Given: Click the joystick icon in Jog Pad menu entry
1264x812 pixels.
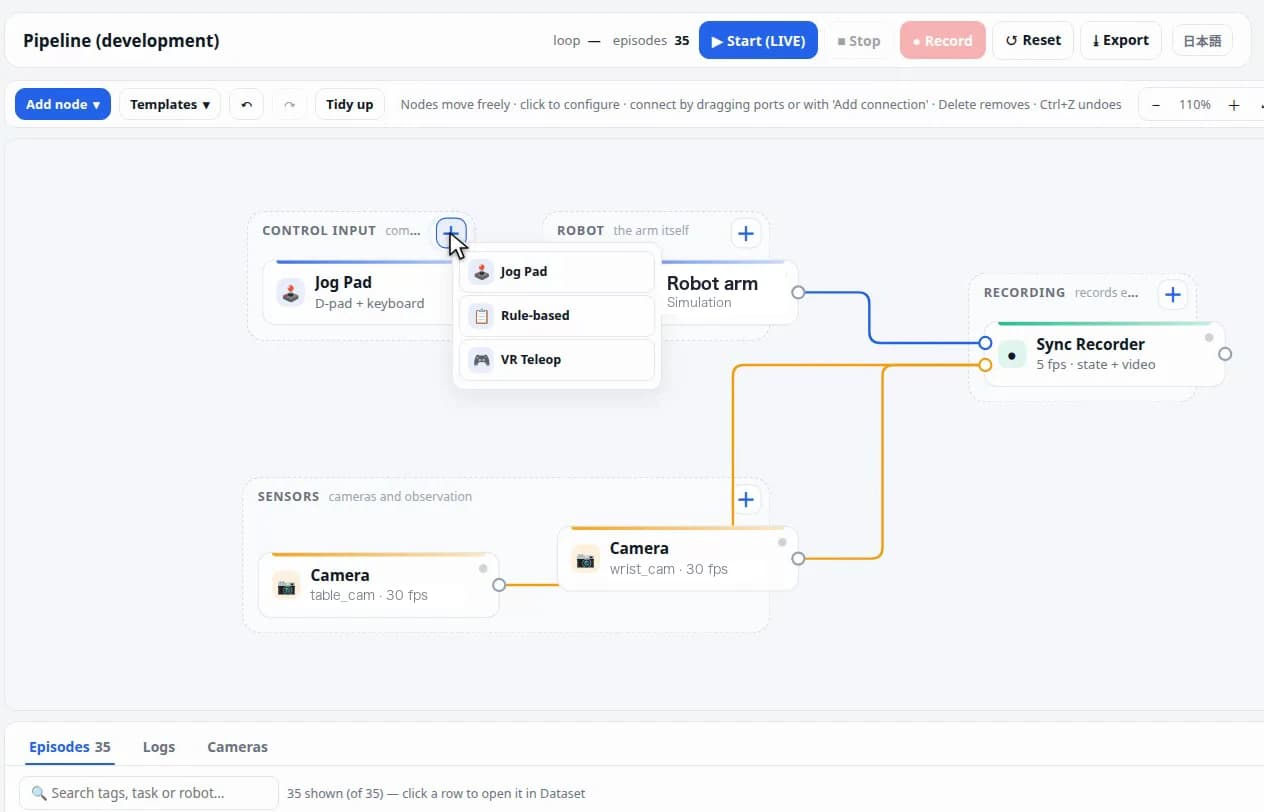Looking at the screenshot, I should click(x=482, y=272).
